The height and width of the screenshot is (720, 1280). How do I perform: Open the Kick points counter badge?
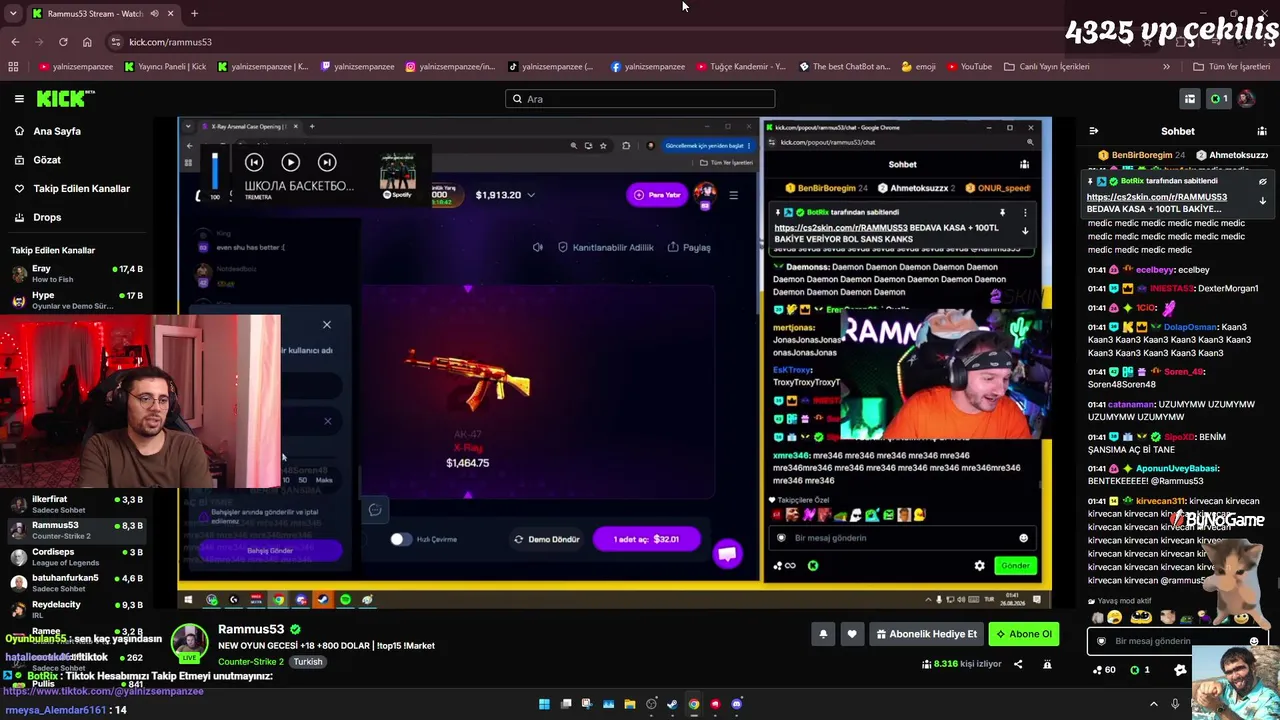1219,99
